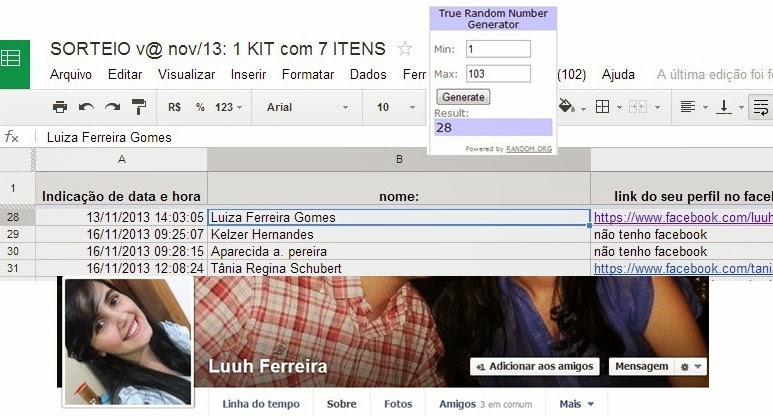Screen dimensions: 773x416
Task: Click the horizontal align icon
Action: point(687,106)
